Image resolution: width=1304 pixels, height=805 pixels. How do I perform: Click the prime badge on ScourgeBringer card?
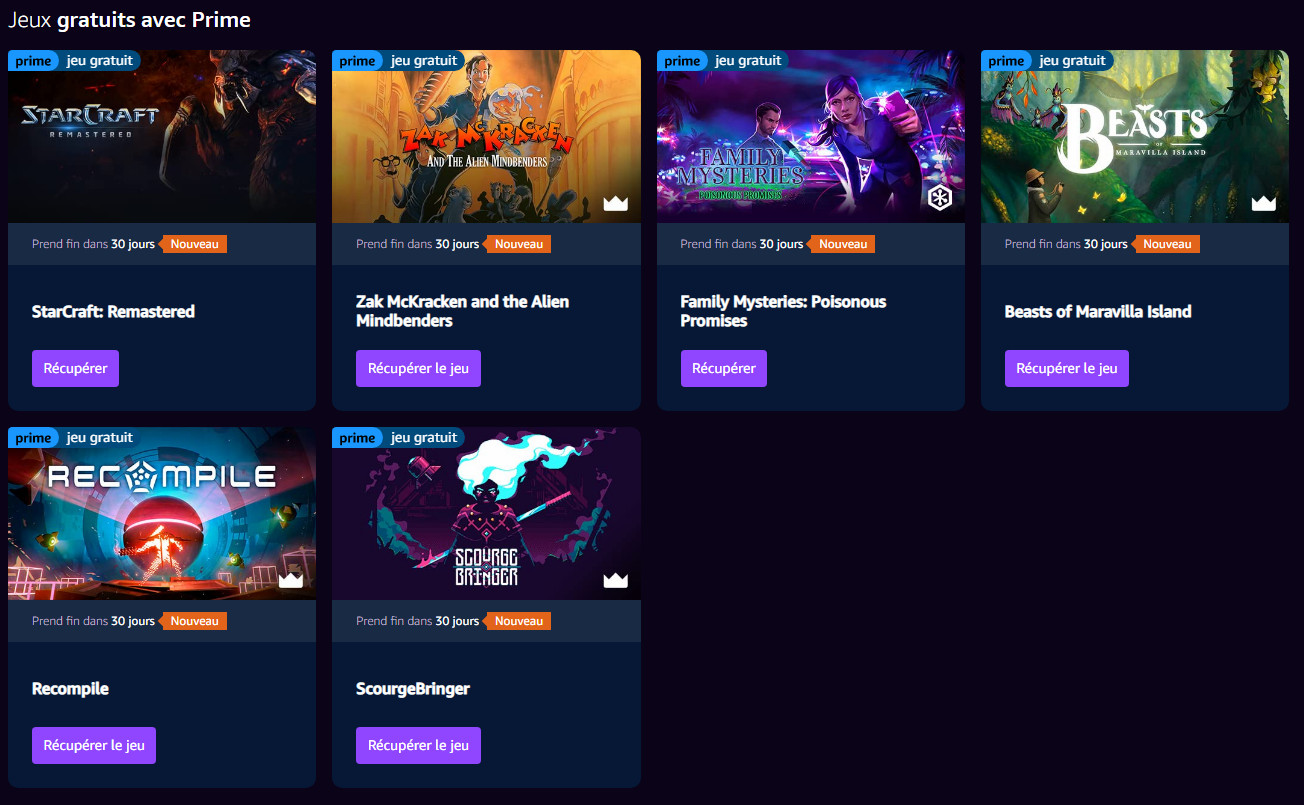[357, 438]
